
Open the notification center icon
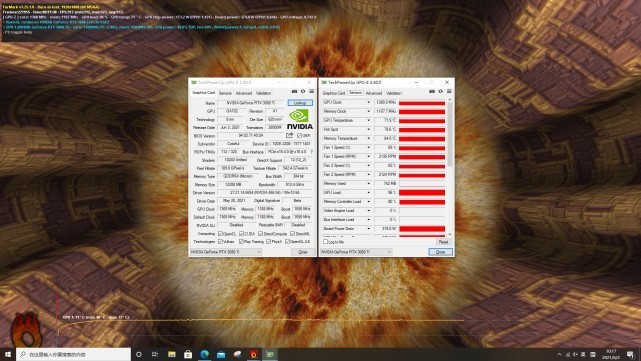coord(631,354)
